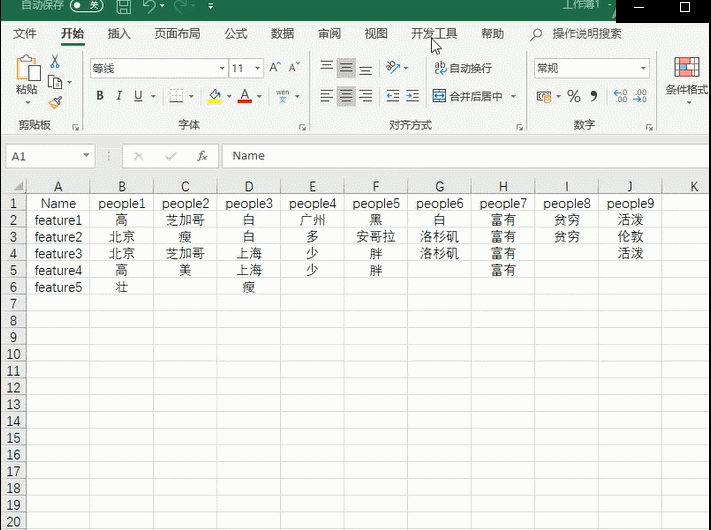This screenshot has width=711, height=530.
Task: Select cell containing 安哥拉
Action: (375, 237)
